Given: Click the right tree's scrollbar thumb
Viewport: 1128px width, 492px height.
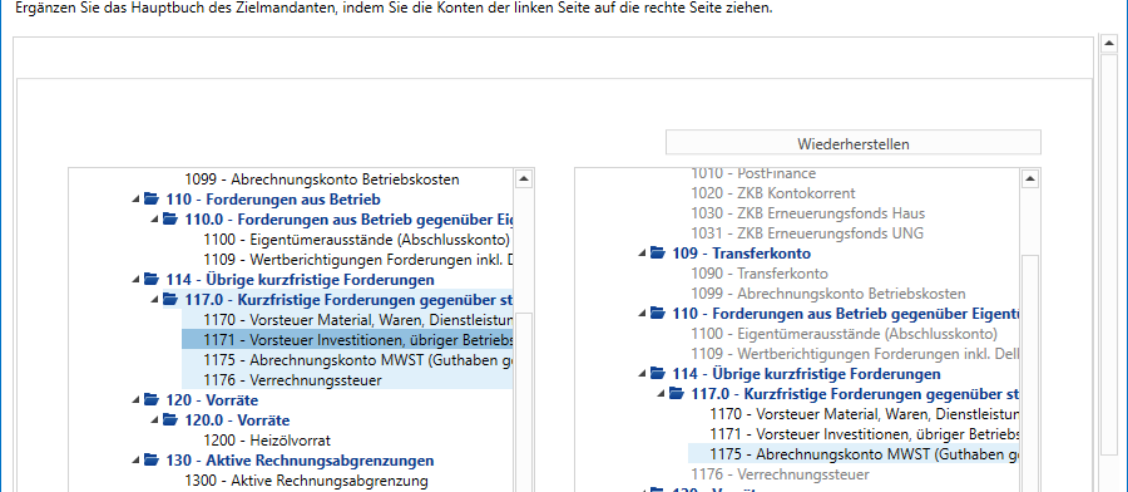Looking at the screenshot, I should click(1030, 373).
